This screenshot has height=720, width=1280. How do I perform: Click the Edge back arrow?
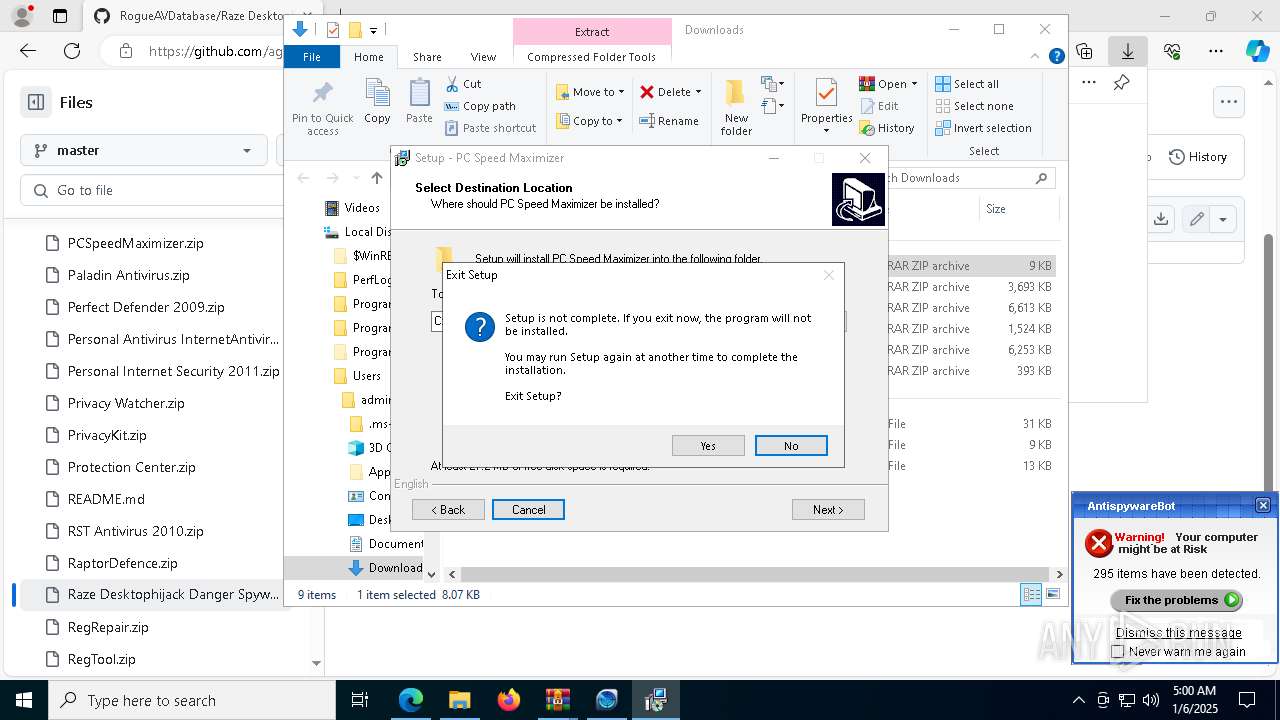(28, 51)
